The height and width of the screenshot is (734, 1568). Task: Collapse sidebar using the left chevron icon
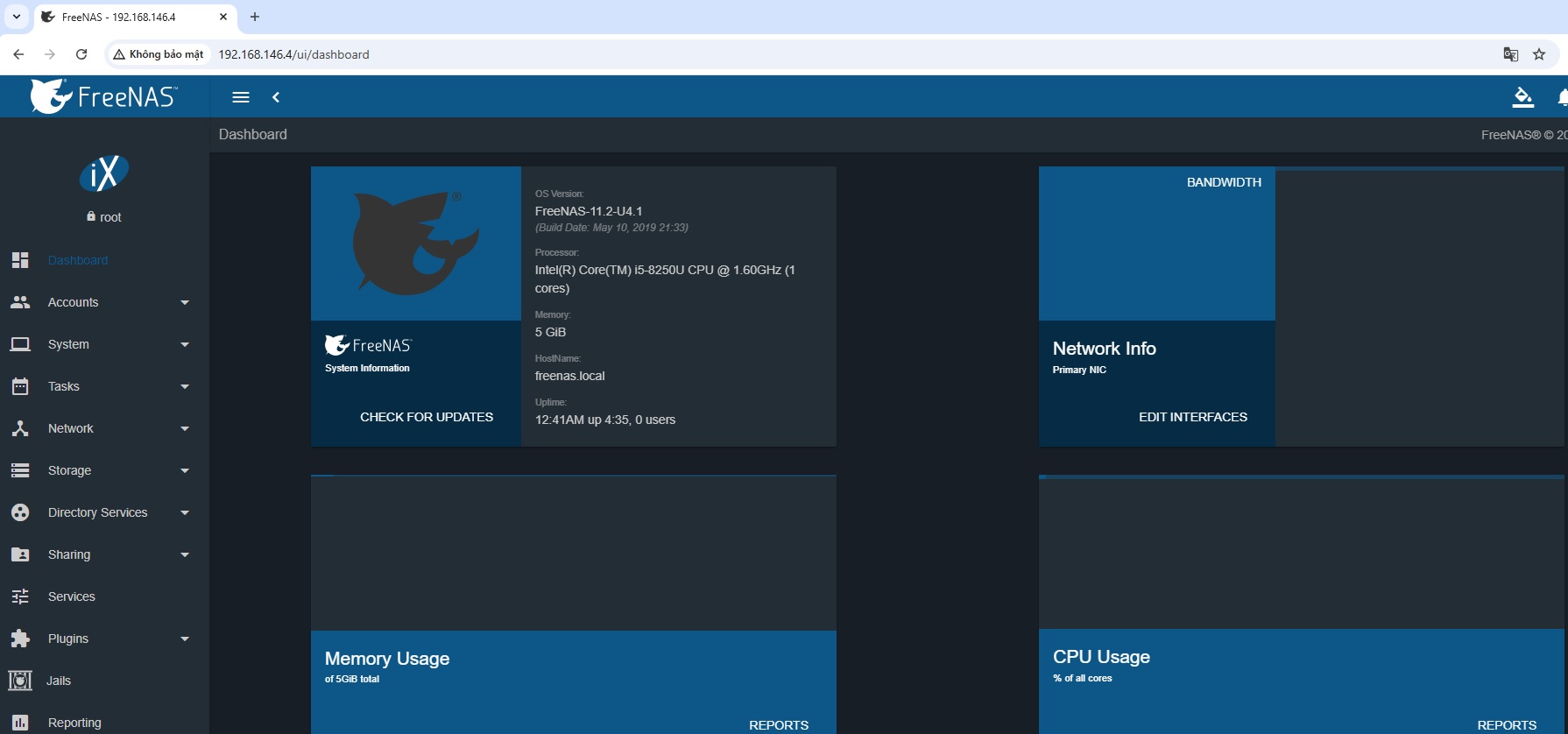276,97
